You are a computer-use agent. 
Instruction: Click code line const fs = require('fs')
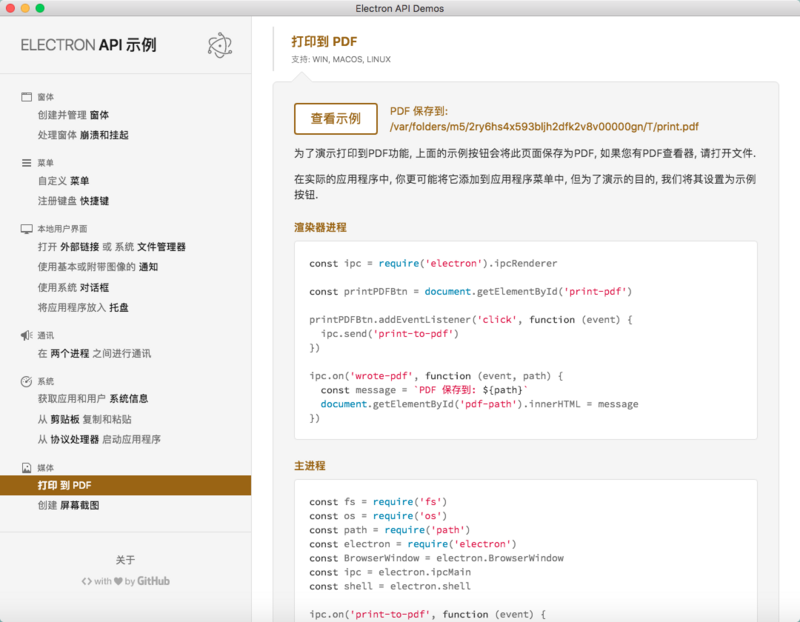378,502
